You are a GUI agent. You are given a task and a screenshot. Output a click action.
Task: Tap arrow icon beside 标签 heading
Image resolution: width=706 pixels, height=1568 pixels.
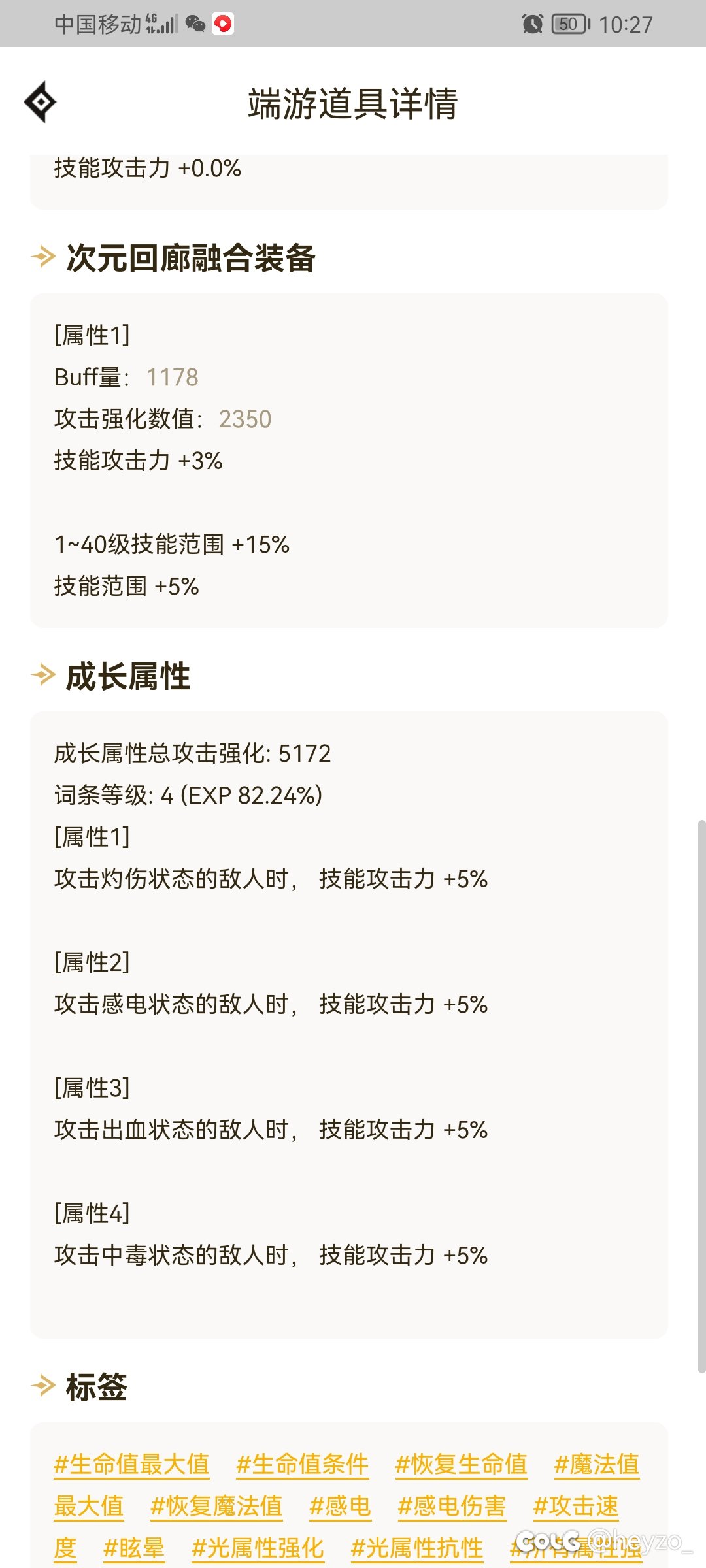click(x=43, y=1385)
